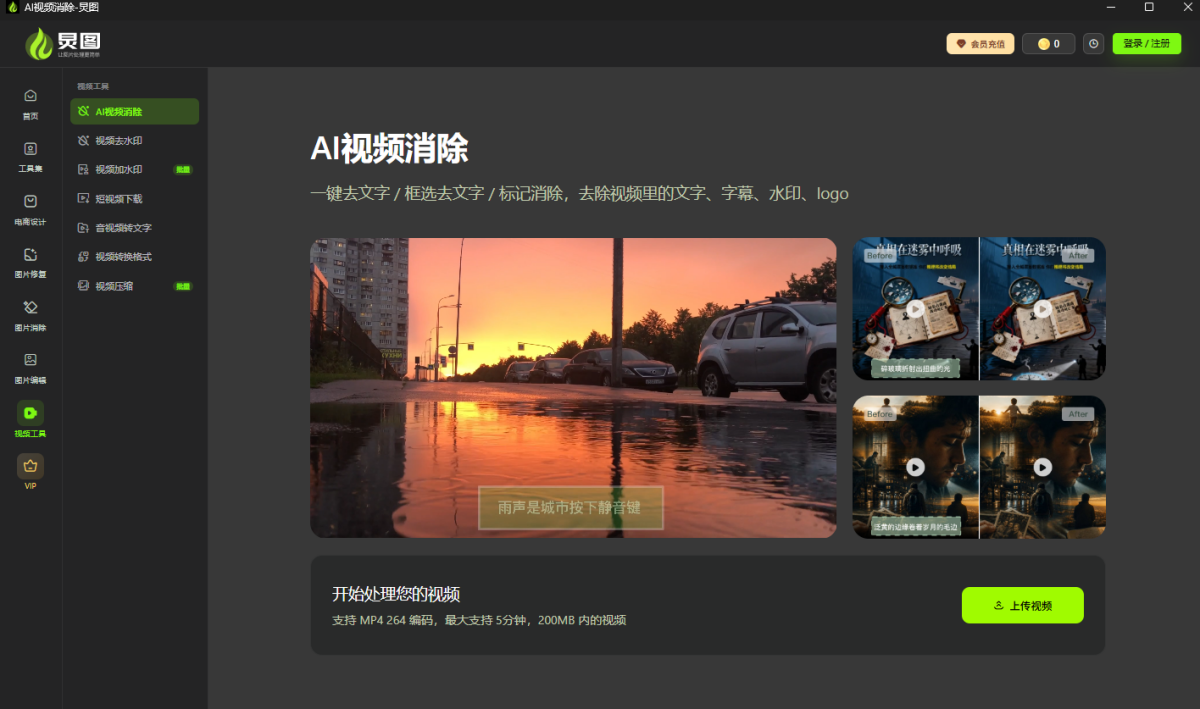
Task: Minimize the 灵图 window
Action: (x=1109, y=7)
